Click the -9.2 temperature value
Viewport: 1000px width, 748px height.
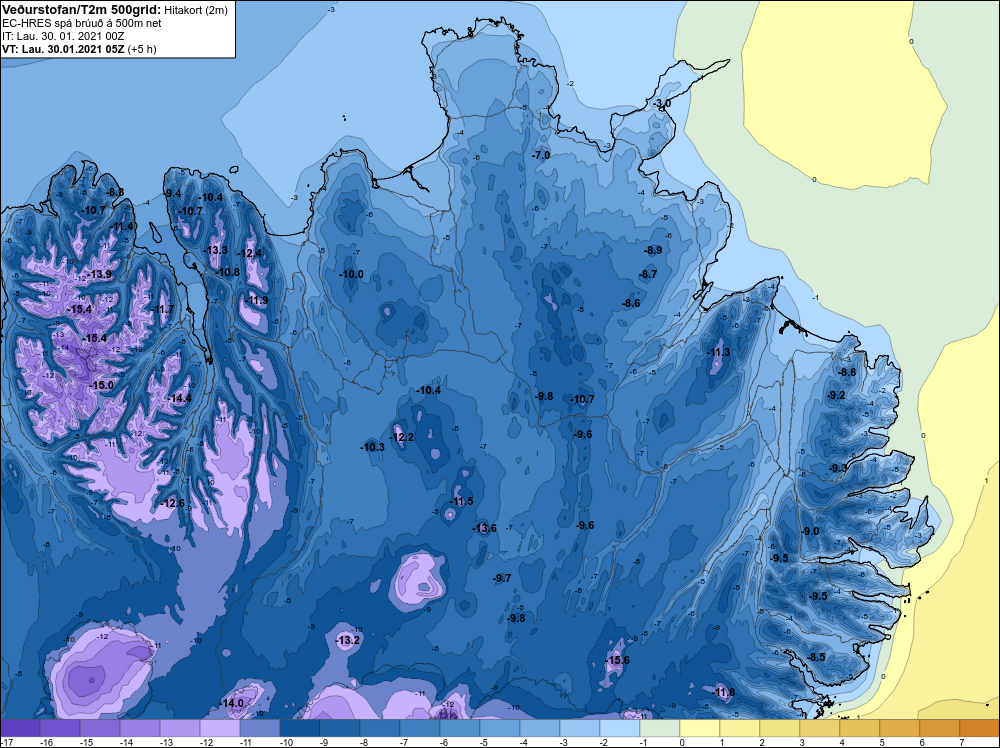click(836, 395)
